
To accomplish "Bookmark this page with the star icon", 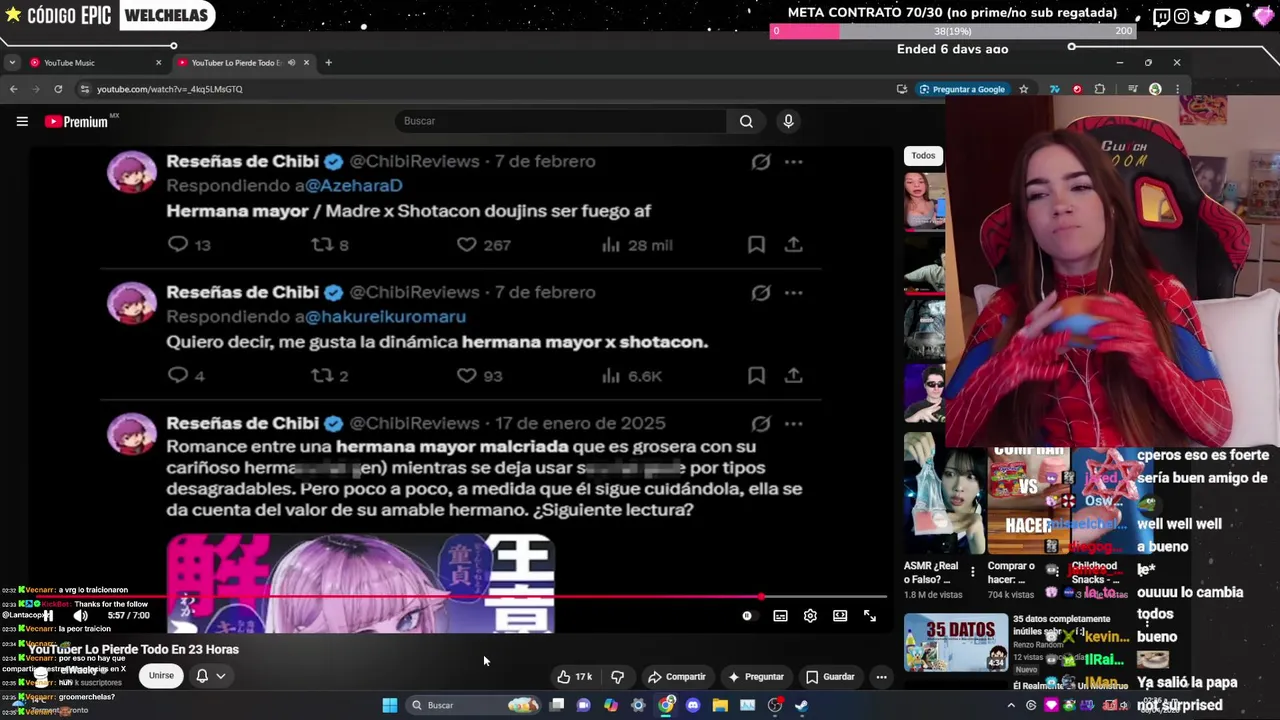I will (1023, 89).
